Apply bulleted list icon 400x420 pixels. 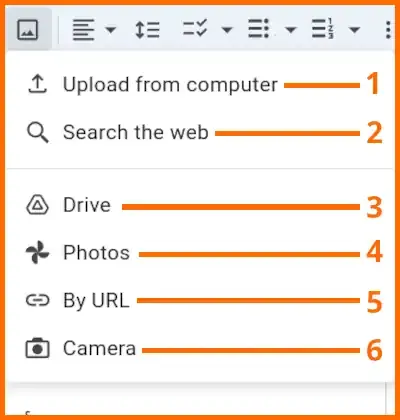pos(259,29)
